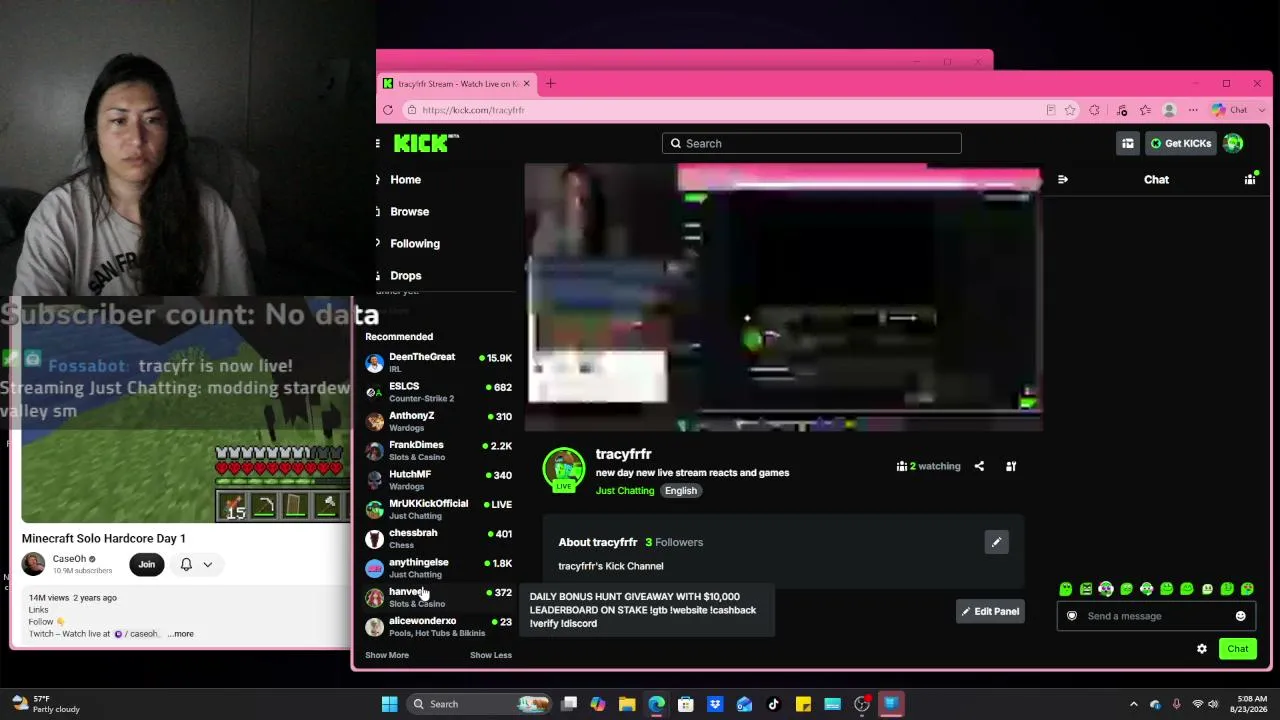Click the Kick logo in the header

426,143
